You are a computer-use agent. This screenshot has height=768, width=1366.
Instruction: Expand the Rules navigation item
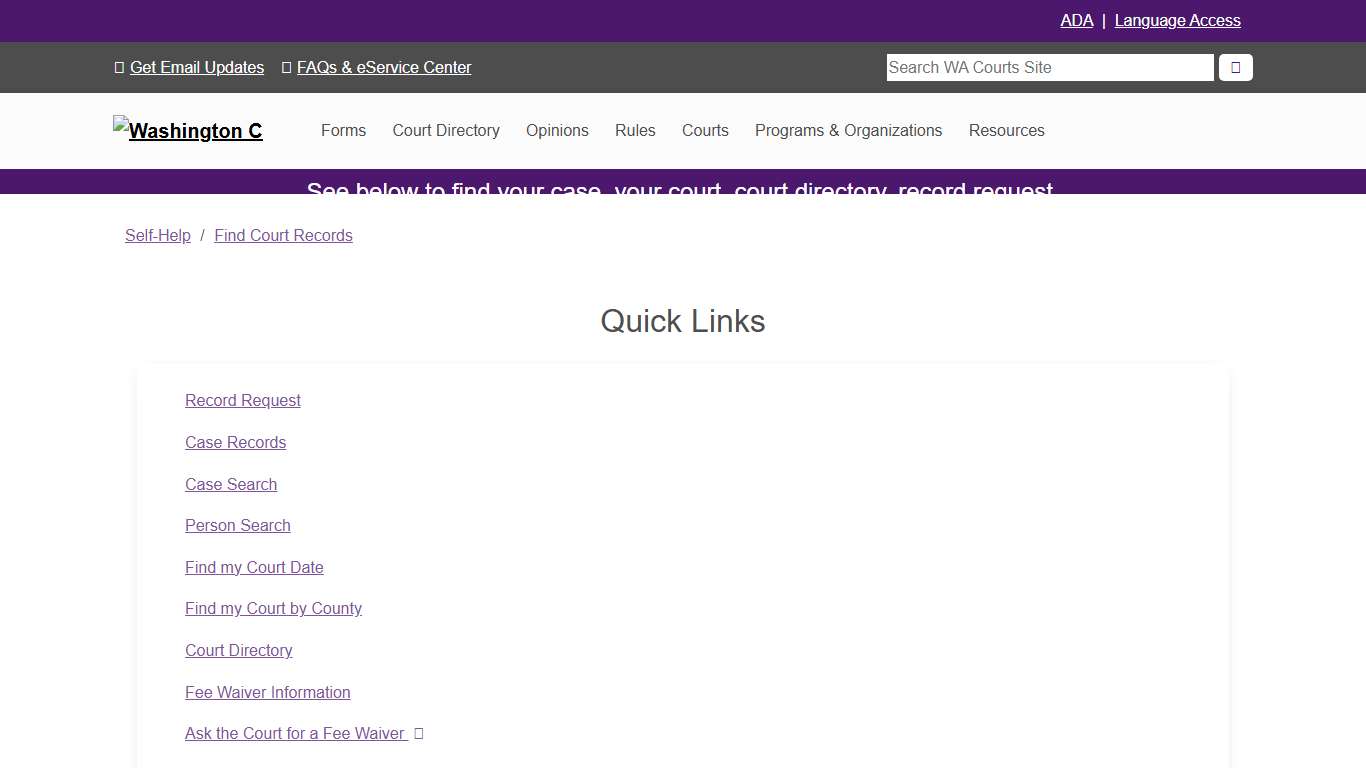[x=635, y=131]
